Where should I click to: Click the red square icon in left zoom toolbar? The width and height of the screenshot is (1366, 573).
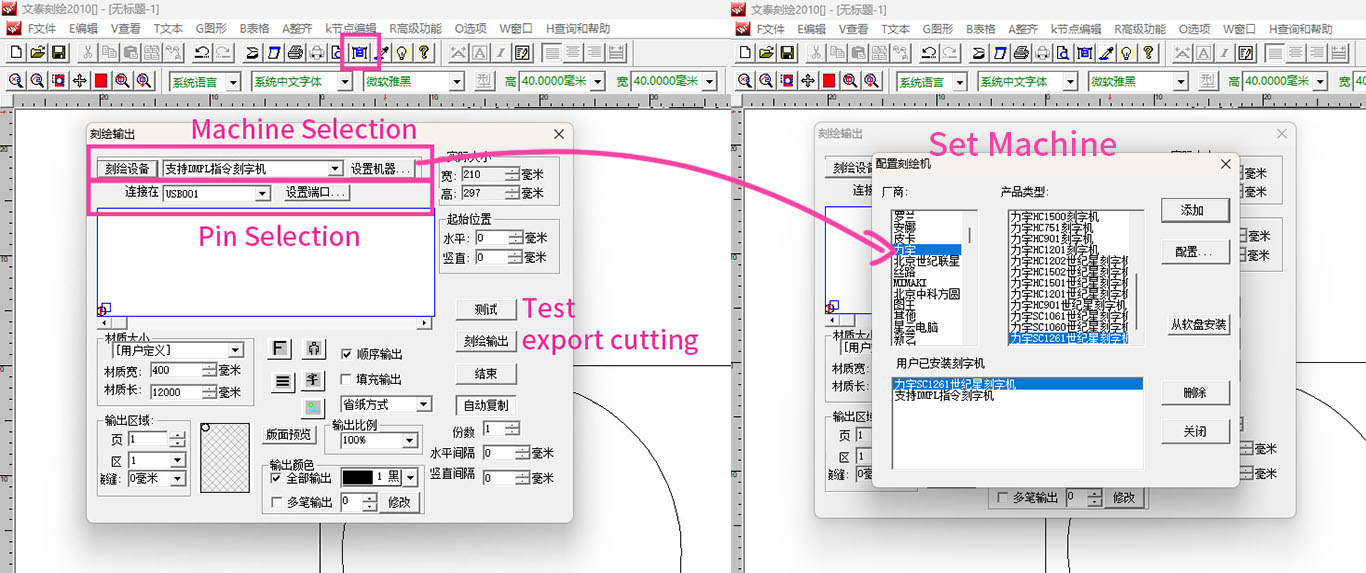(100, 81)
